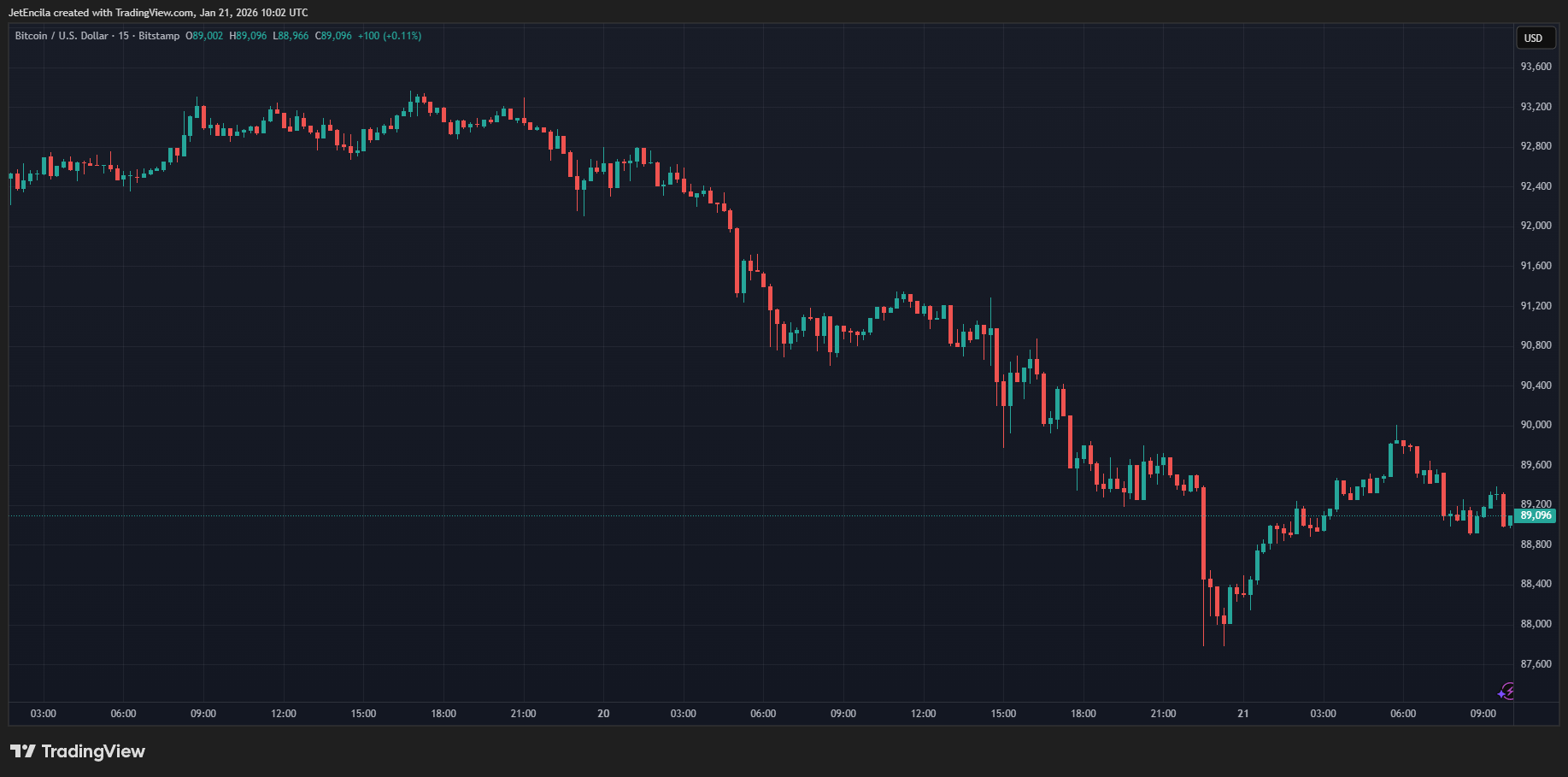
Task: Click the date label 20 on time axis
Action: 603,714
